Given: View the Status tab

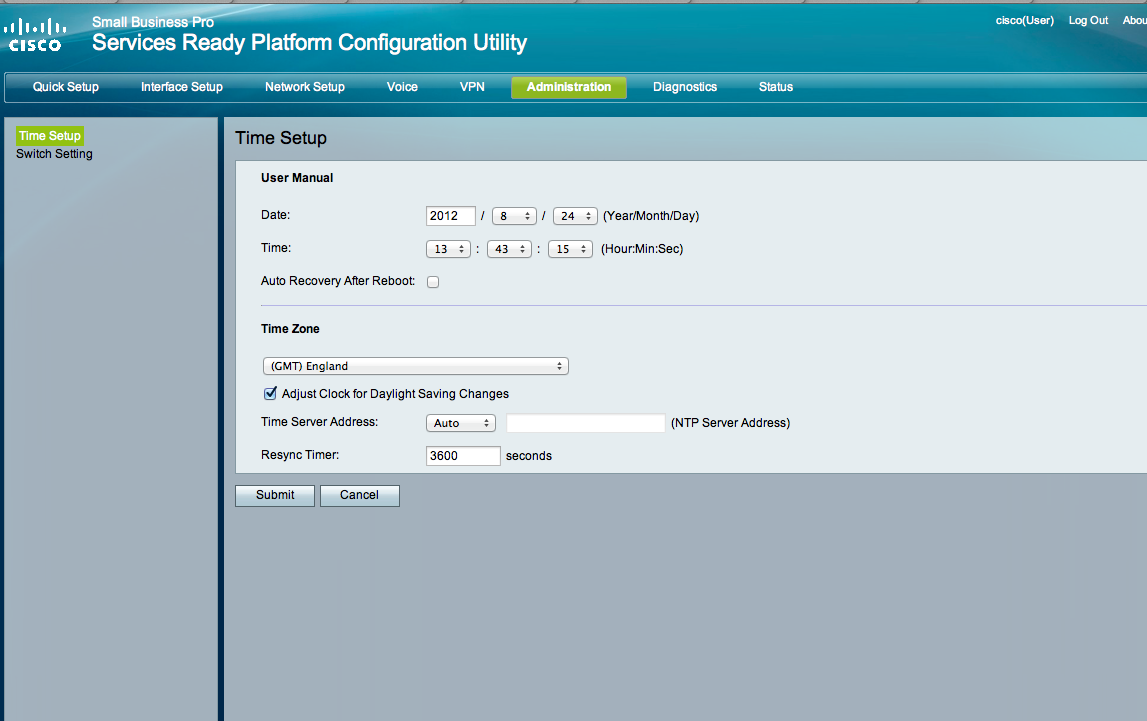Looking at the screenshot, I should (775, 87).
